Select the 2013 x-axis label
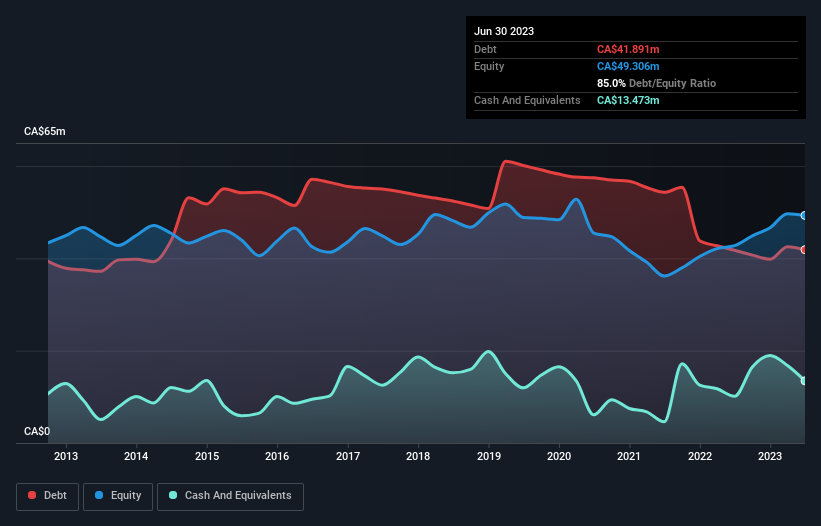This screenshot has width=821, height=526. (66, 457)
